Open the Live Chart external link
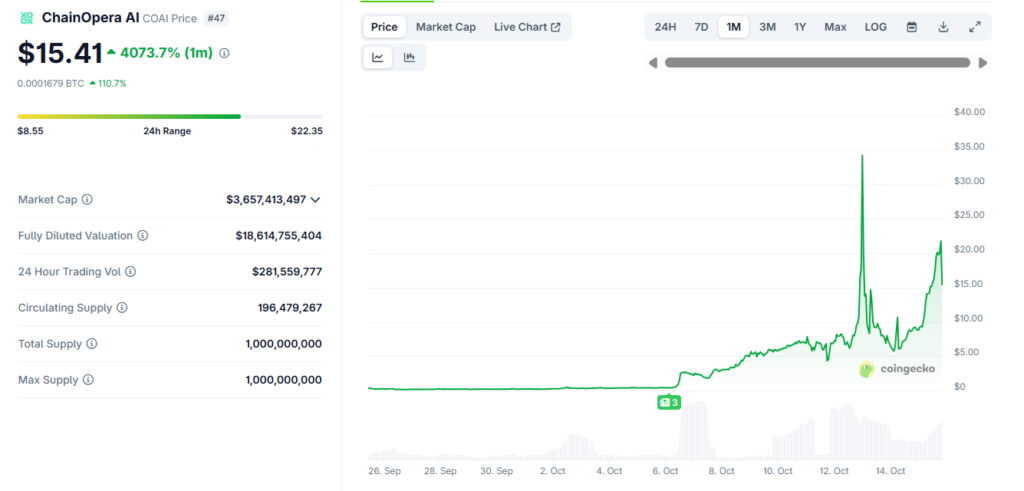This screenshot has width=1024, height=491. [527, 27]
